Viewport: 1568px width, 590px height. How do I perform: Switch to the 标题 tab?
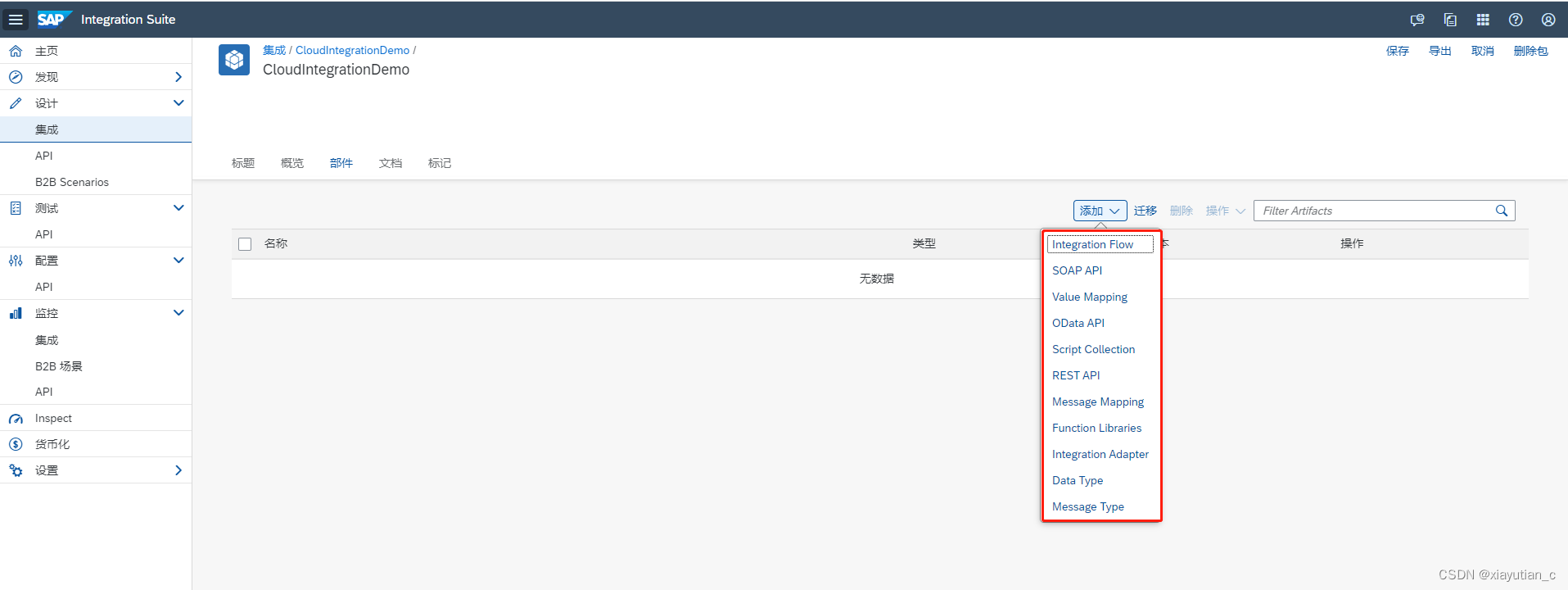coord(243,163)
